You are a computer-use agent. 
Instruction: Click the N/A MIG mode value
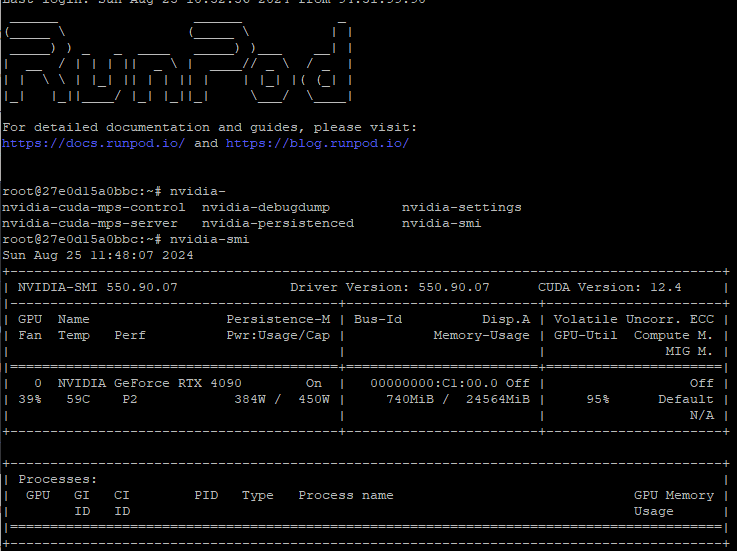point(701,415)
